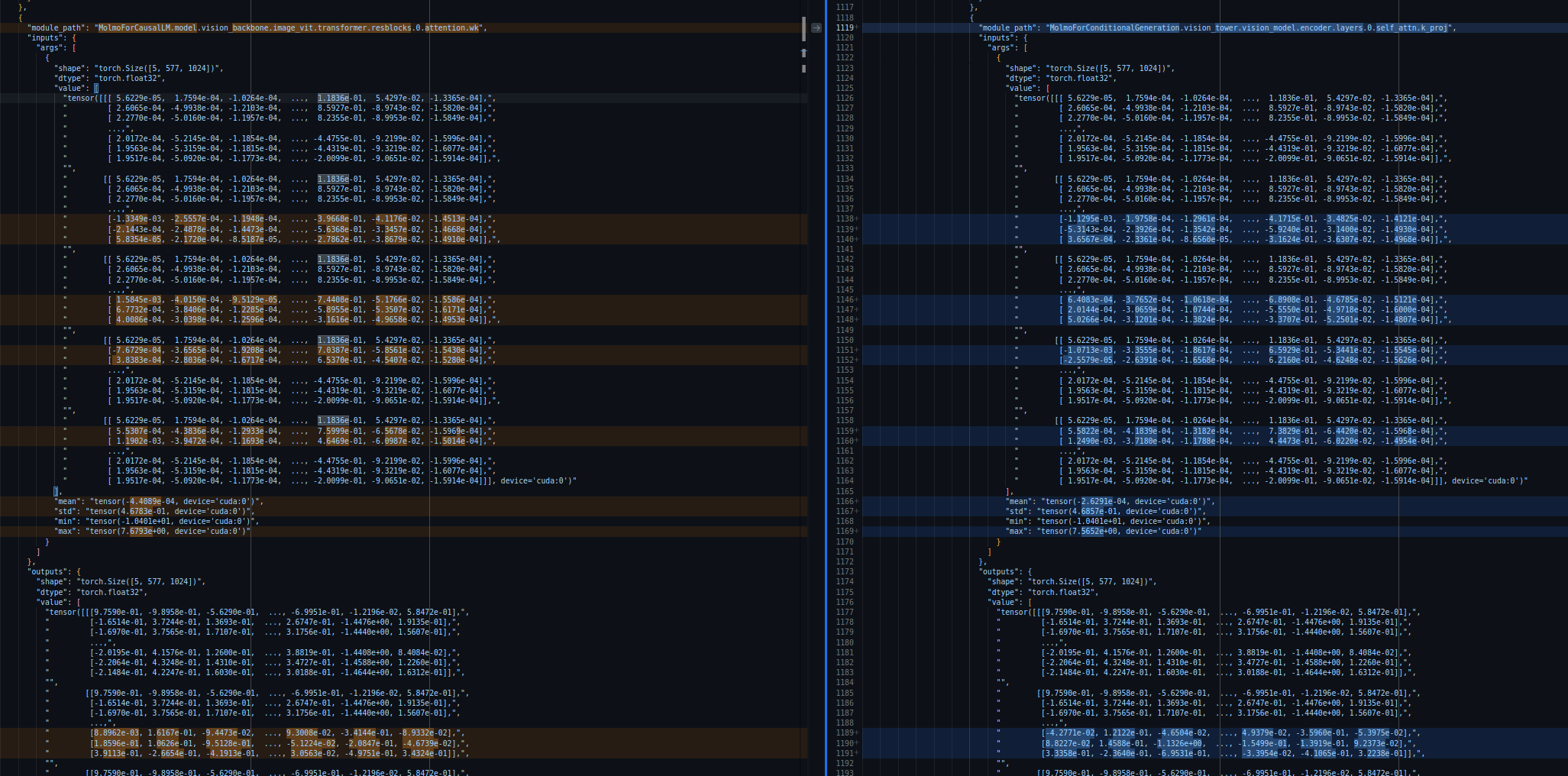Select line number 1119 in the right editor
The image size is (1568, 776).
coord(846,27)
